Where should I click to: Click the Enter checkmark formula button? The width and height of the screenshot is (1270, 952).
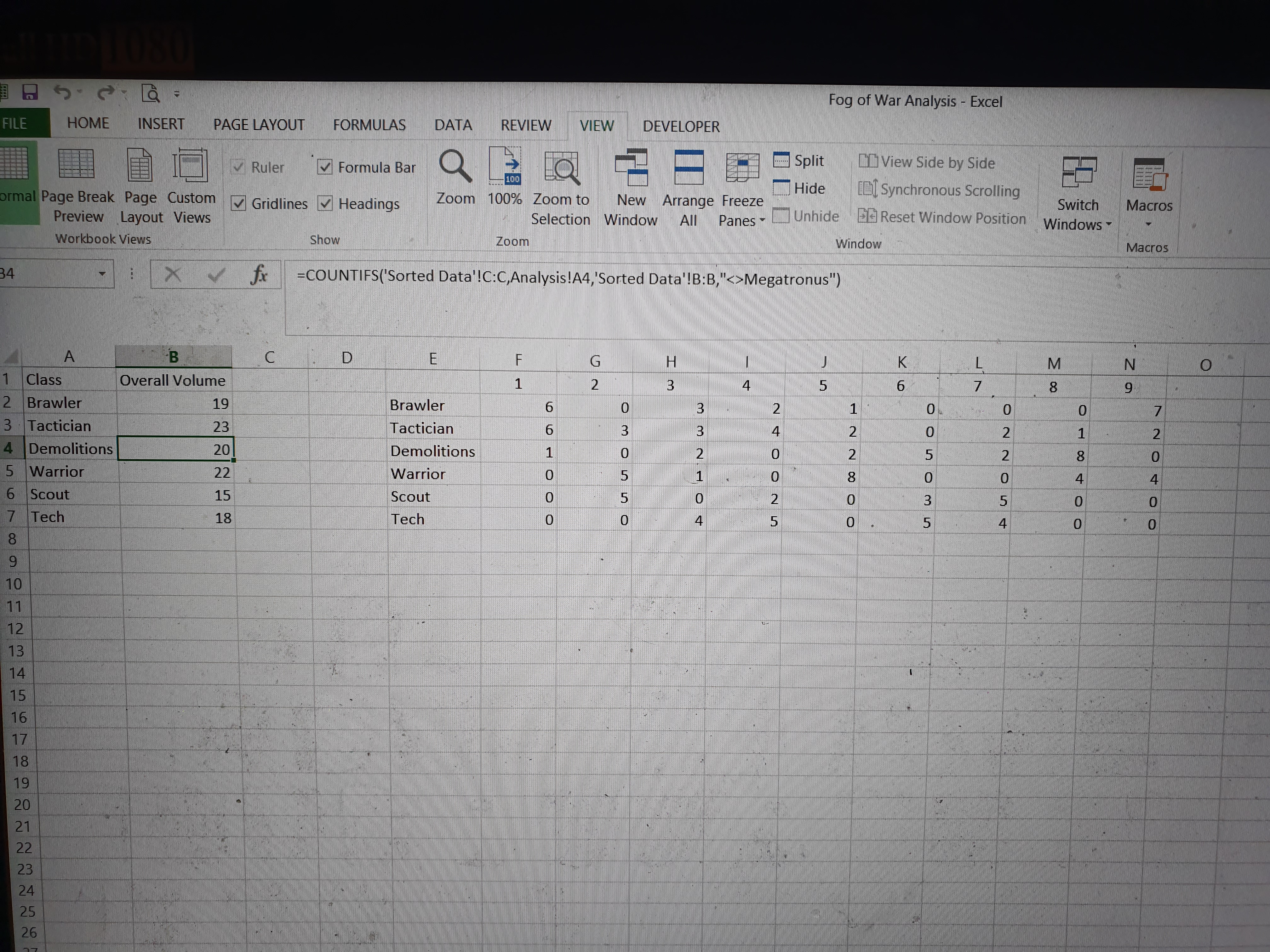click(216, 275)
